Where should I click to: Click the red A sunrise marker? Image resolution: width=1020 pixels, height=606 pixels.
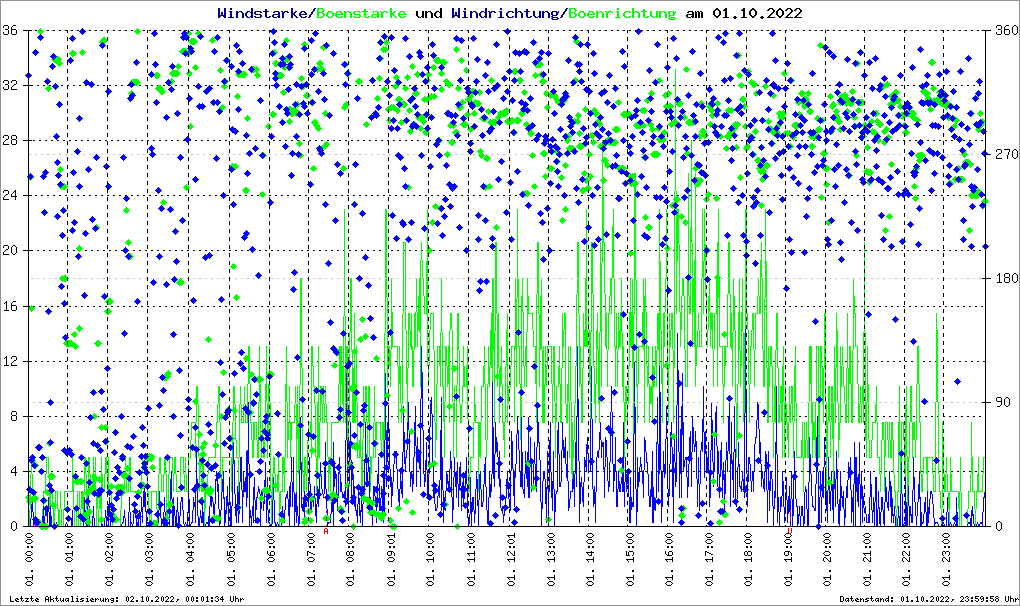(x=326, y=531)
